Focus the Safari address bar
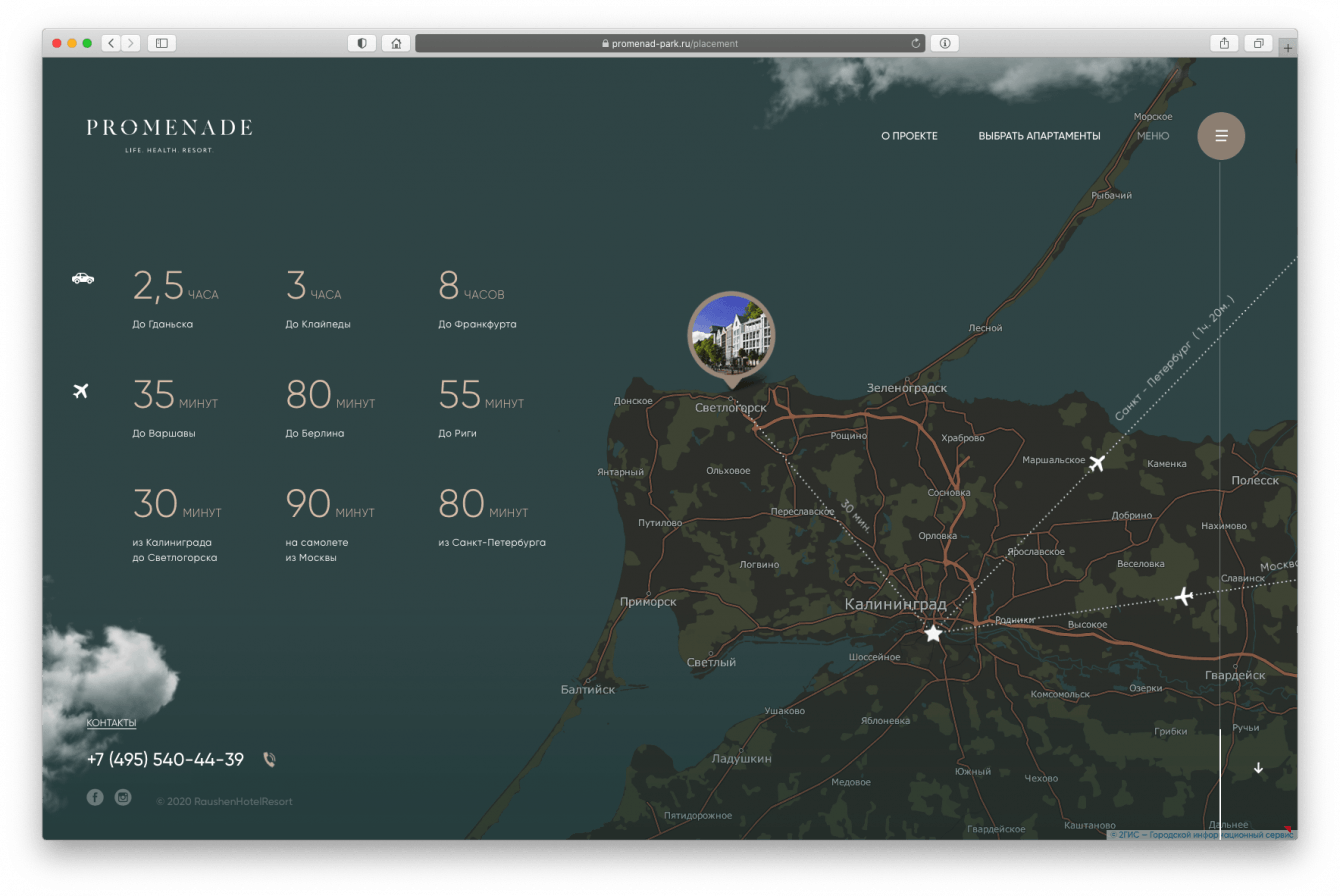1340x896 pixels. (669, 43)
